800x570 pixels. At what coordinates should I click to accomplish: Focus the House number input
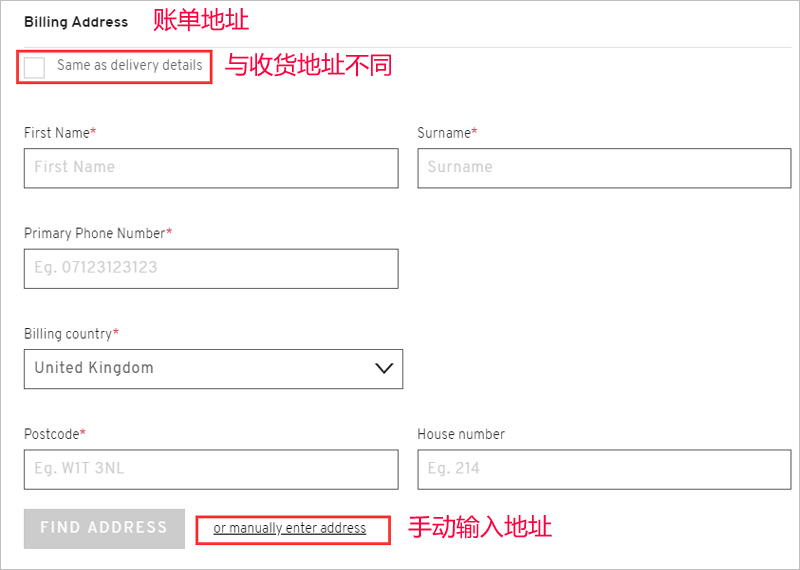click(604, 469)
